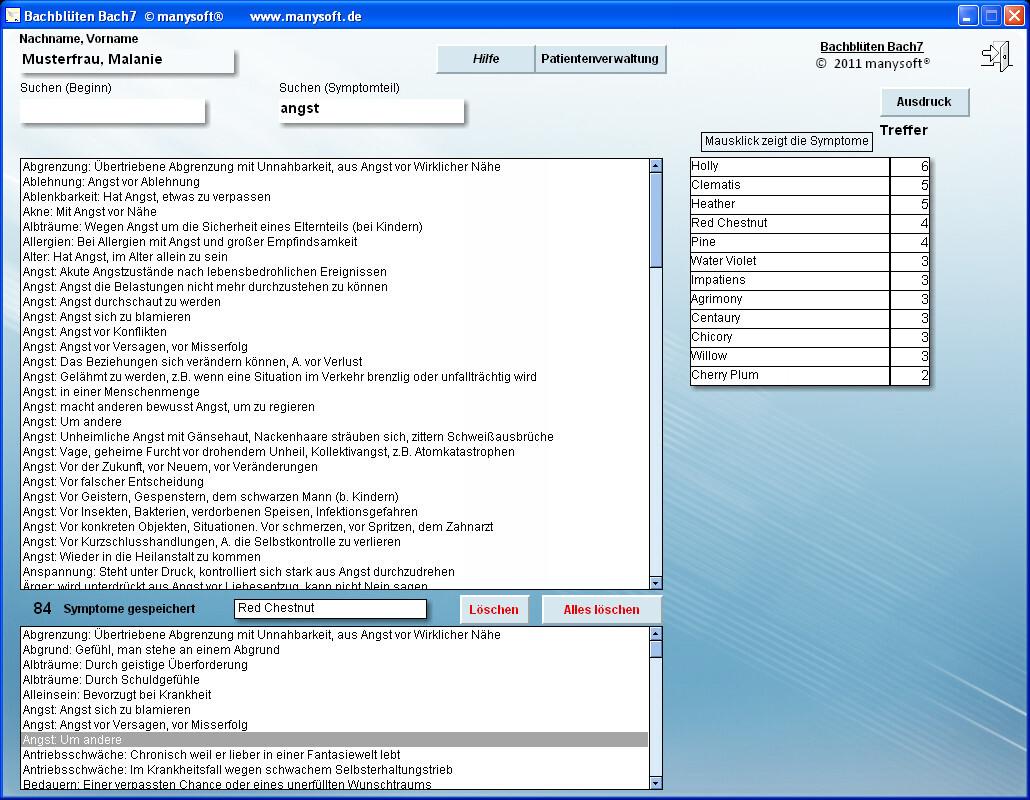Select 'Akne: Mit Angst vor Nähe'

click(335, 212)
